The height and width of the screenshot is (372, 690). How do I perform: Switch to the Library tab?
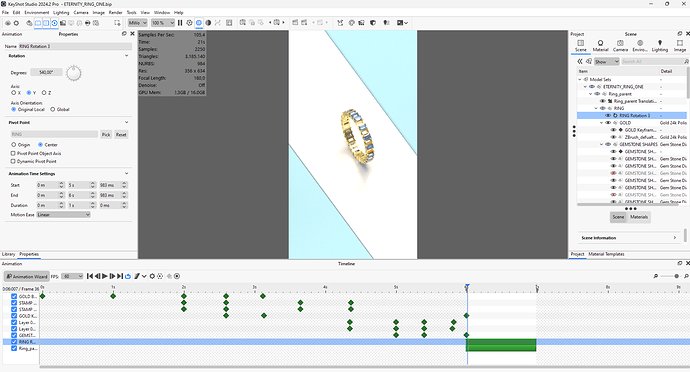click(8, 254)
